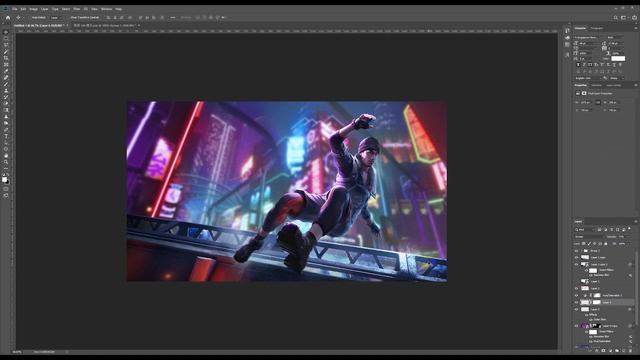The height and width of the screenshot is (360, 640).
Task: Select the Rectangular Marquee tool
Action: [x=6, y=38]
